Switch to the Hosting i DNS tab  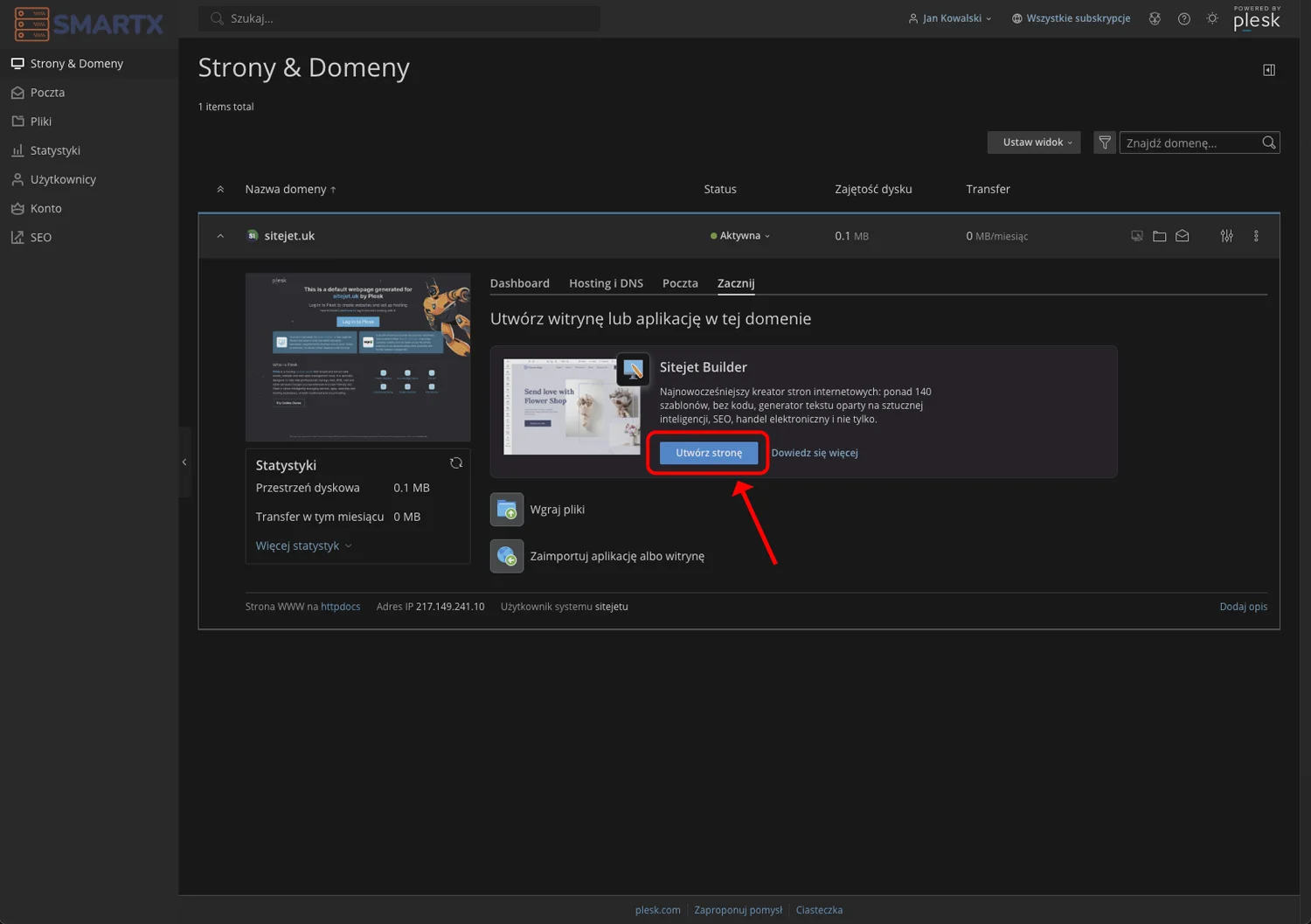pos(606,283)
